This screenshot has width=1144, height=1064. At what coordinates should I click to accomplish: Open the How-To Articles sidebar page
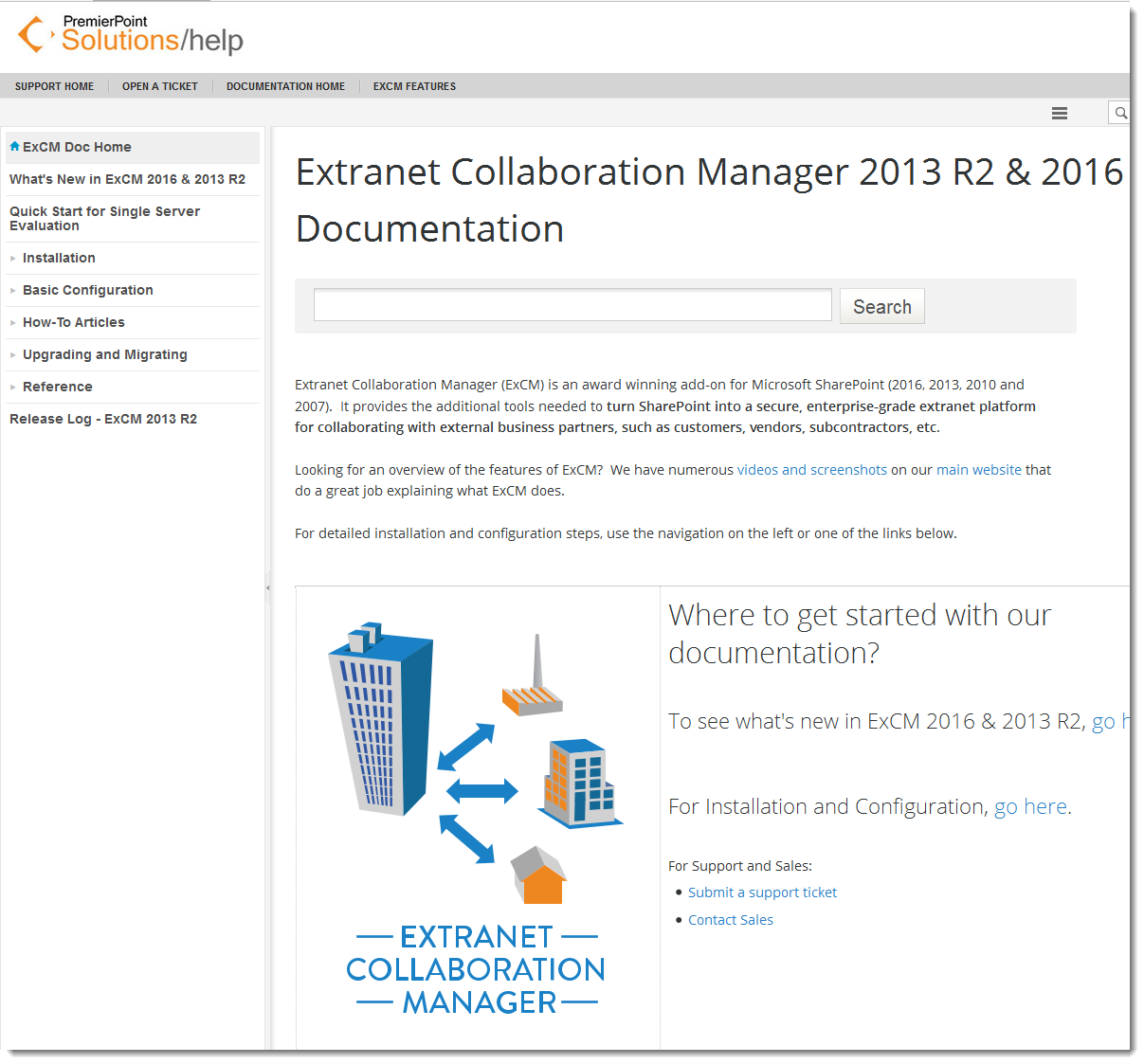point(74,322)
